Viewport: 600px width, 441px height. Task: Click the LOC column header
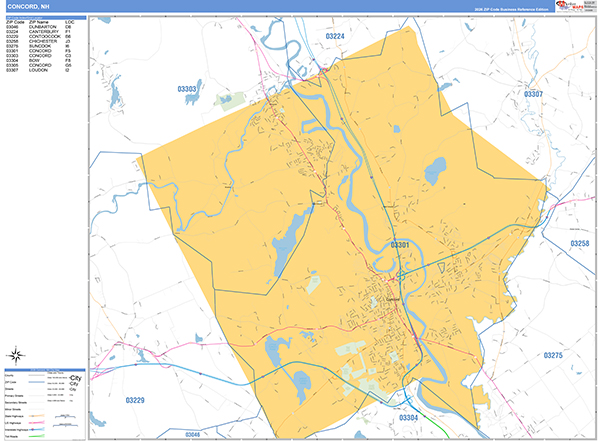(x=70, y=22)
